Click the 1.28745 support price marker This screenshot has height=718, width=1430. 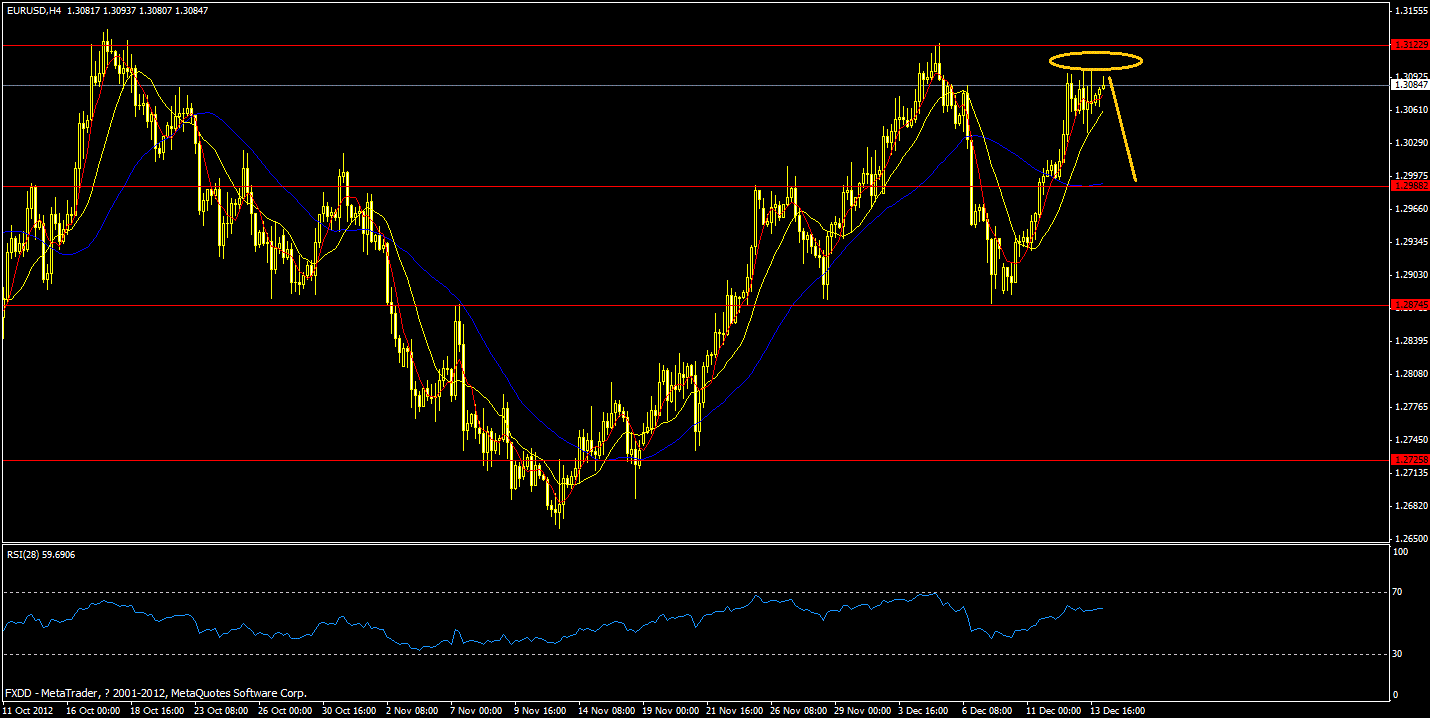(1409, 305)
